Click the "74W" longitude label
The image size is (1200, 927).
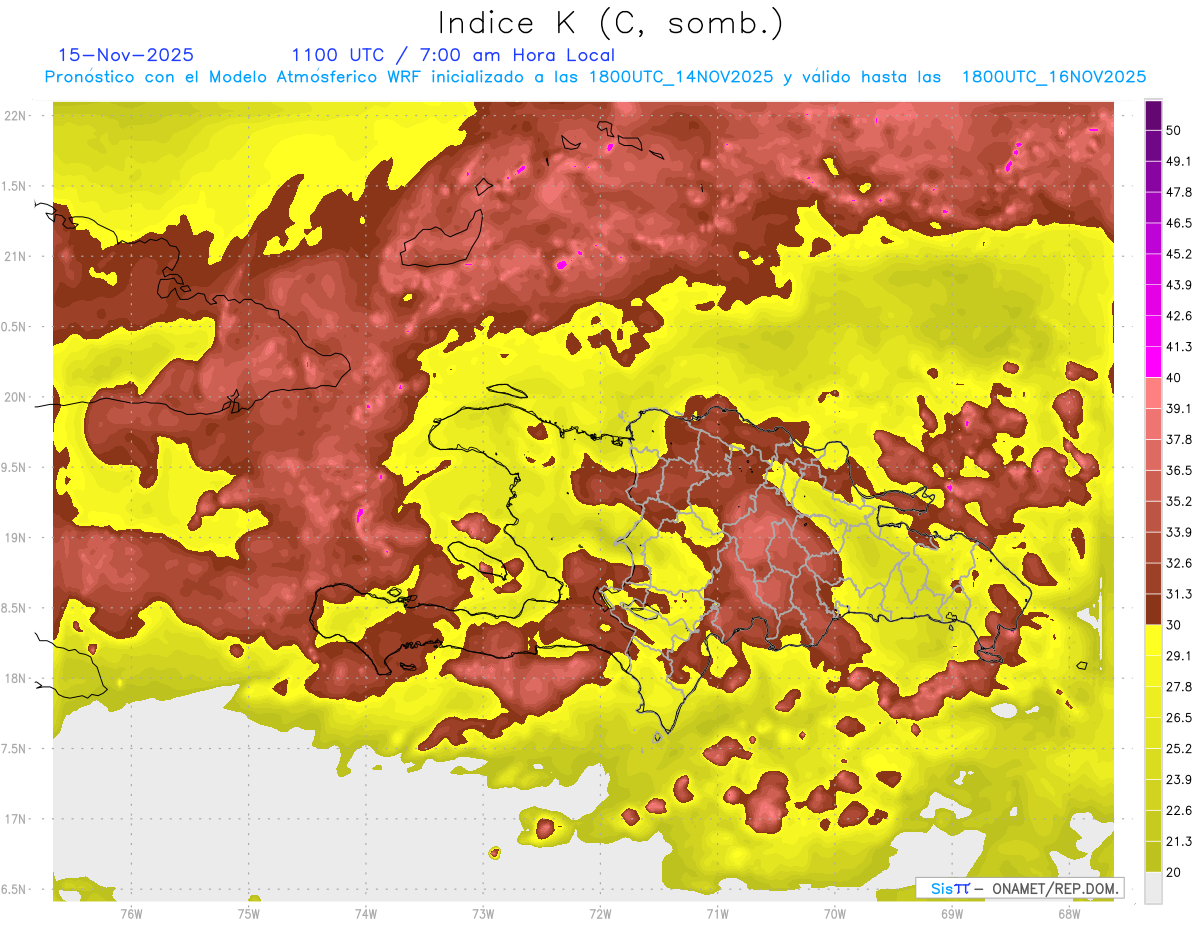365,914
